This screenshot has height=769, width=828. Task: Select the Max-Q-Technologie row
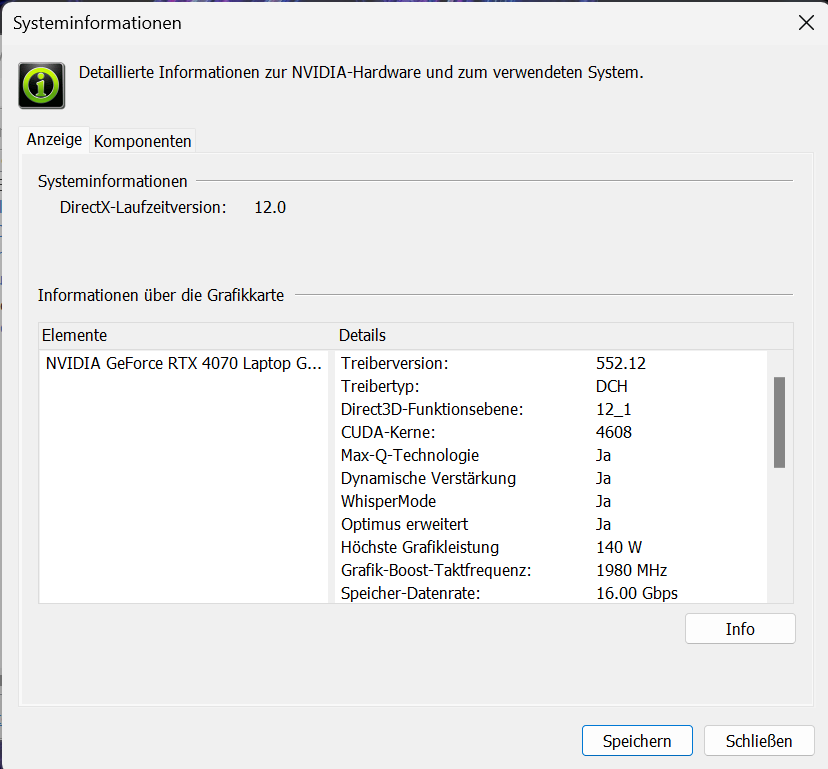click(410, 455)
